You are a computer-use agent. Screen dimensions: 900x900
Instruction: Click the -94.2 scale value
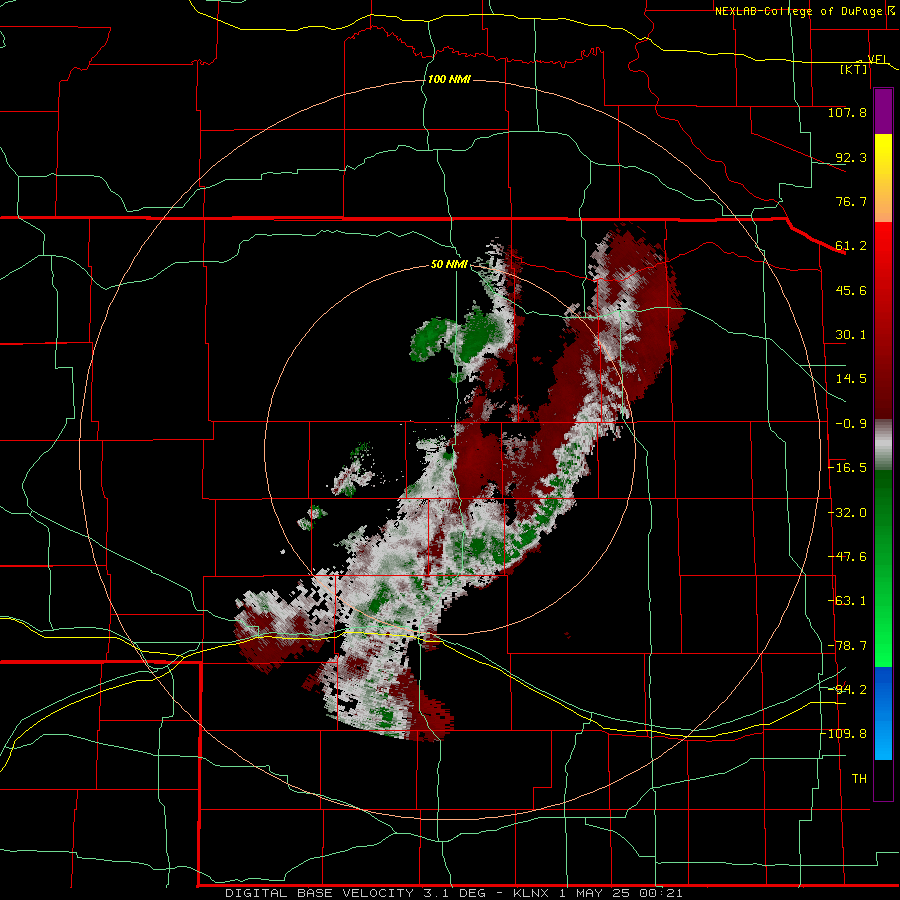click(847, 690)
